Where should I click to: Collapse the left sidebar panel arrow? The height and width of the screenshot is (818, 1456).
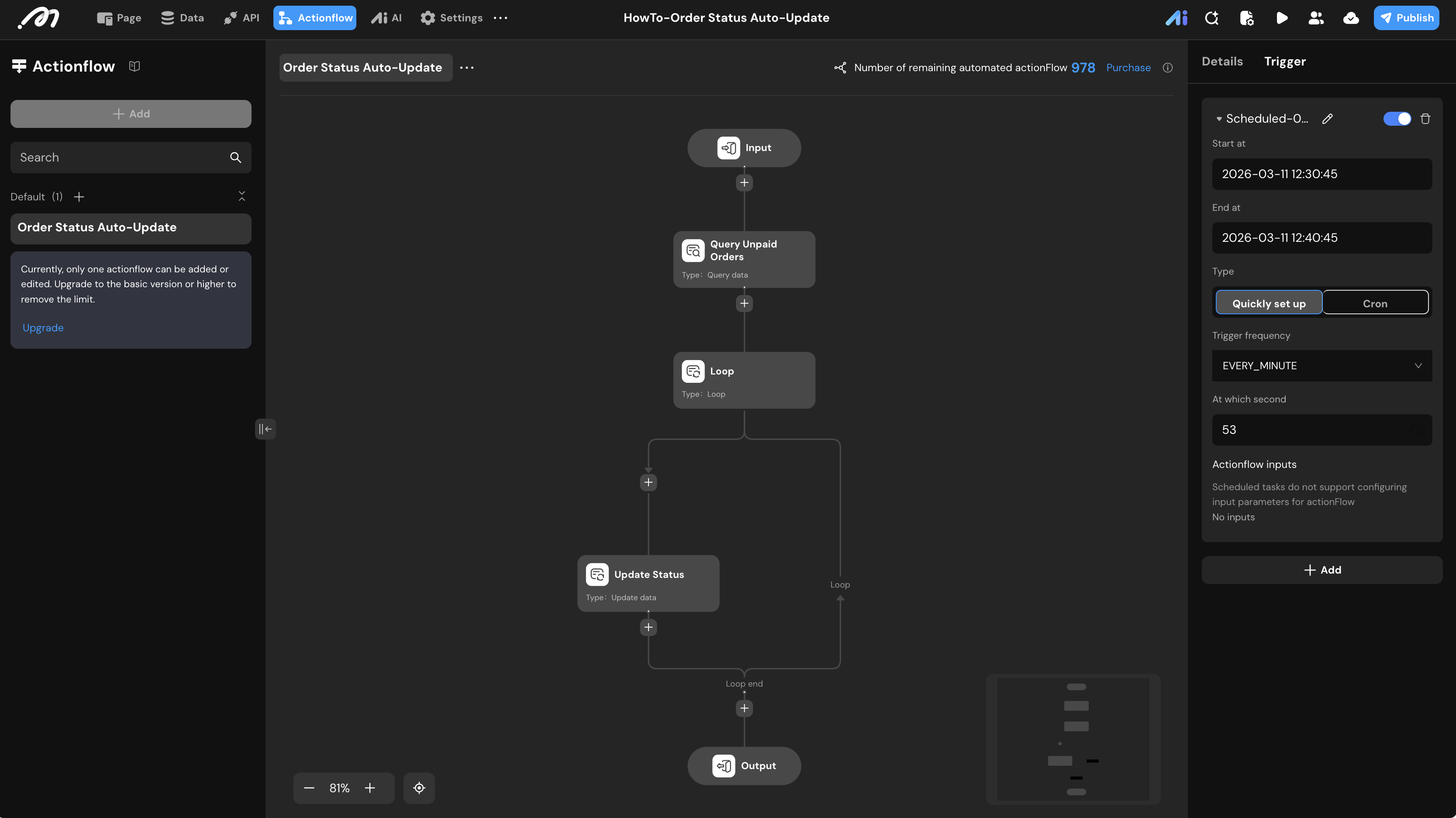(265, 430)
